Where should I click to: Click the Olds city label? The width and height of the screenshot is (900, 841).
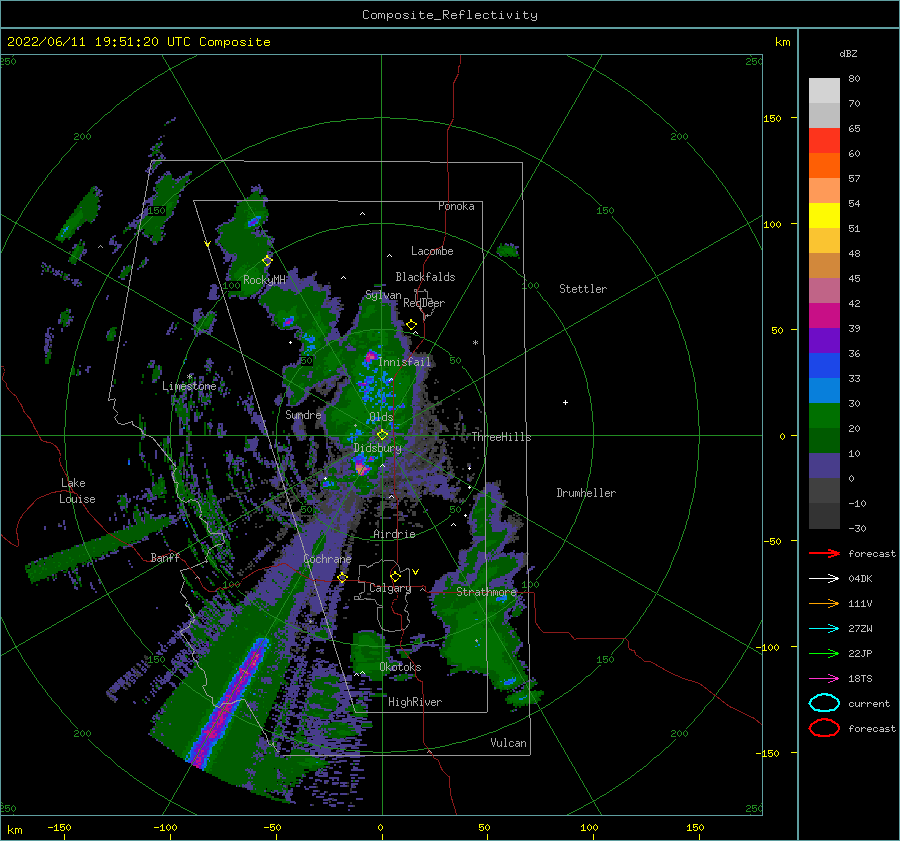(381, 417)
